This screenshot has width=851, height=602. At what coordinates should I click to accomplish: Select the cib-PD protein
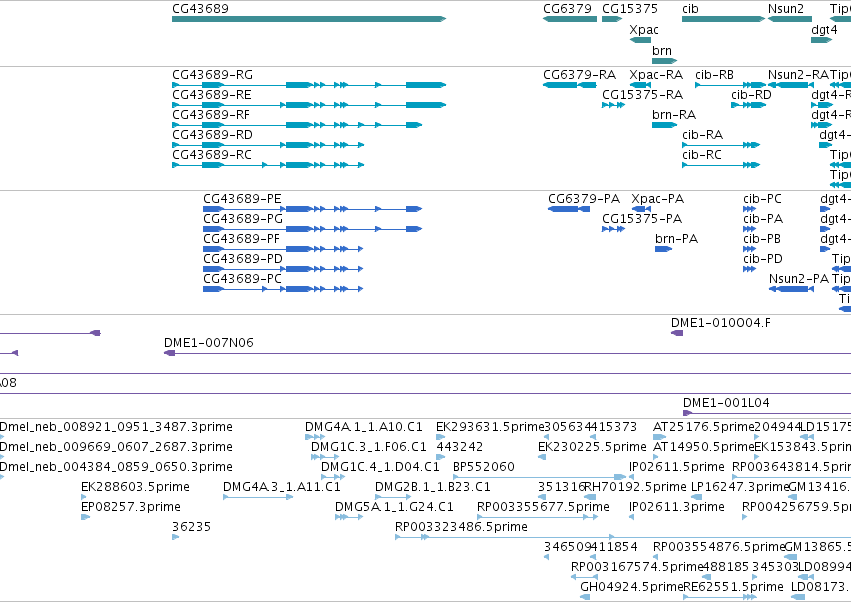[x=749, y=269]
